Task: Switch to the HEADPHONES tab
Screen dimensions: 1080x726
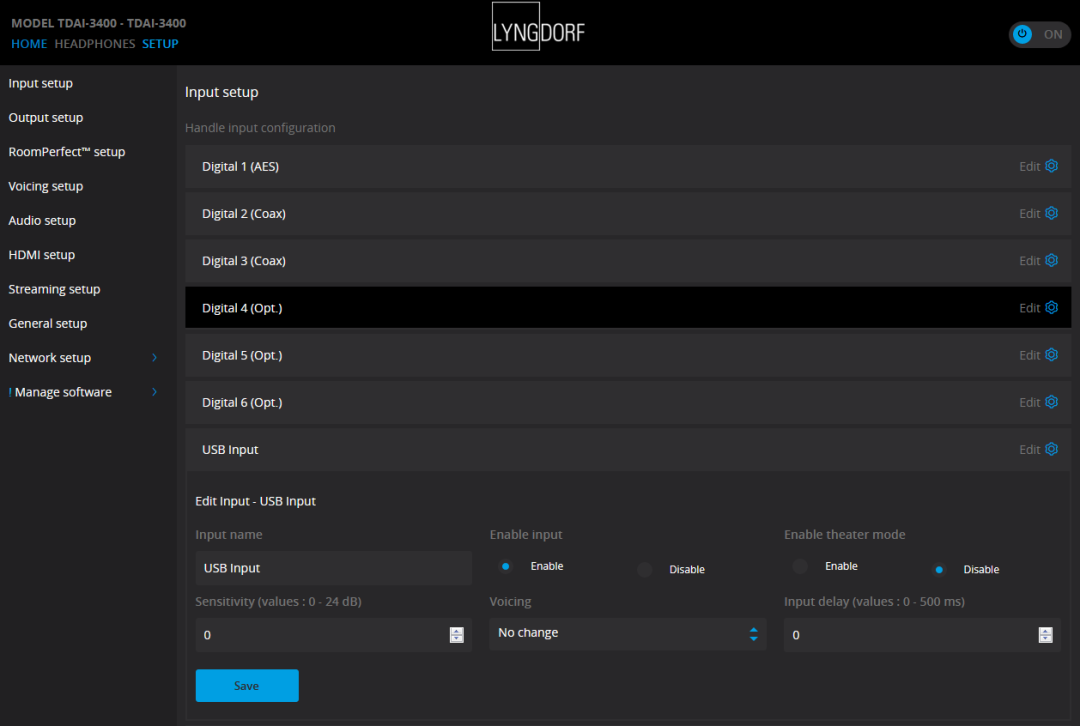Action: [94, 44]
